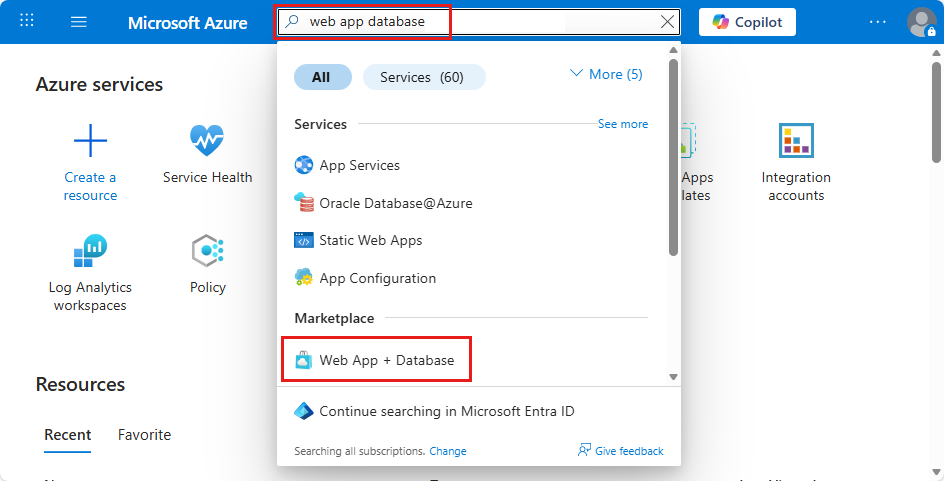Image resolution: width=944 pixels, height=481 pixels.
Task: Click the Oracle Database@Azure icon
Action: click(304, 203)
